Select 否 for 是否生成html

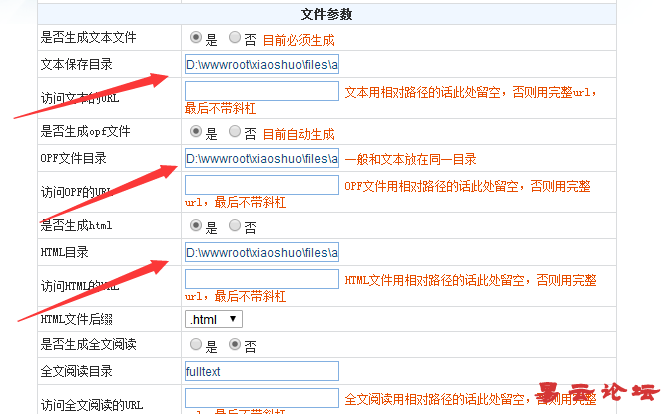click(235, 225)
